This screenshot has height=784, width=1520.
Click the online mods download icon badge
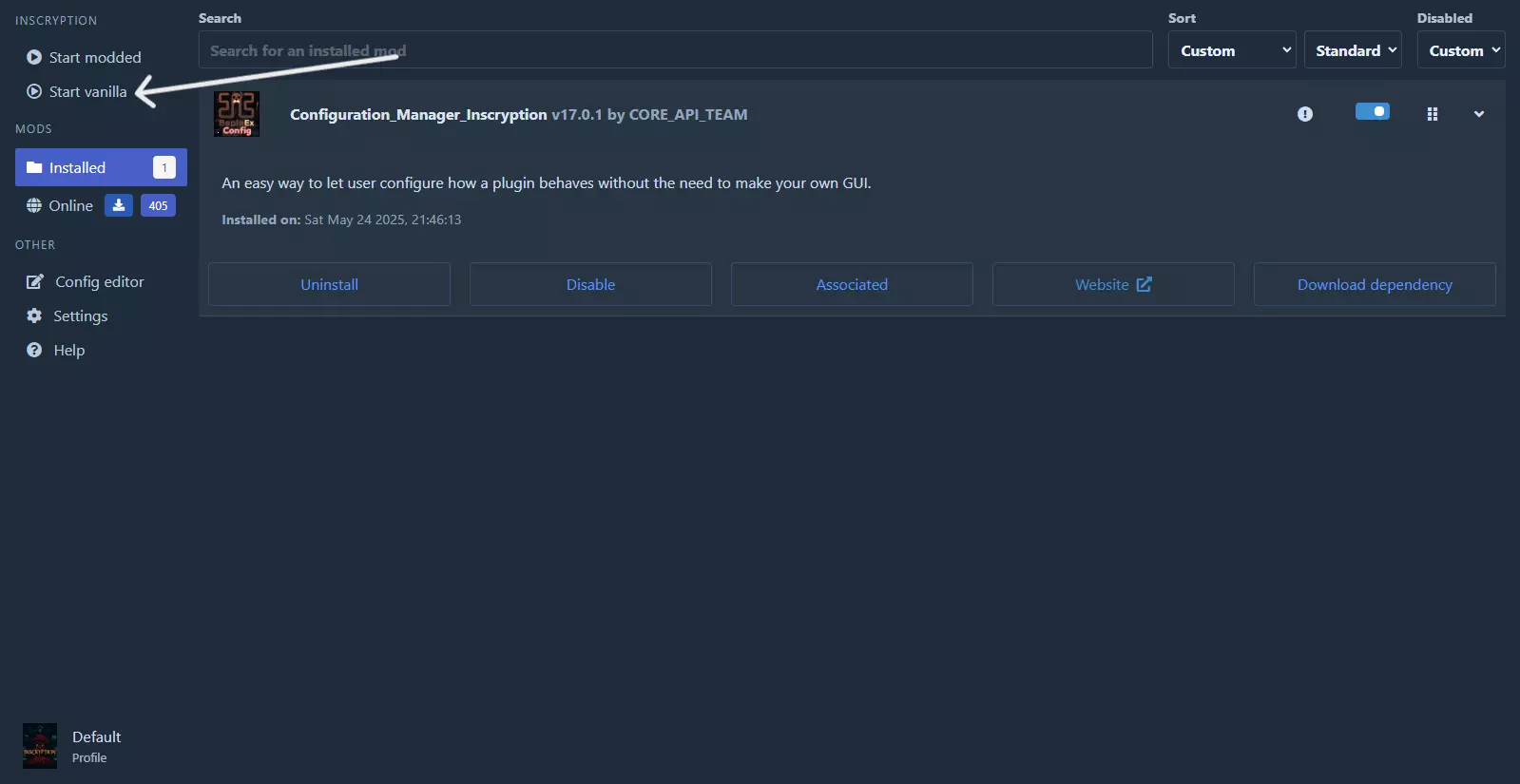[x=119, y=205]
